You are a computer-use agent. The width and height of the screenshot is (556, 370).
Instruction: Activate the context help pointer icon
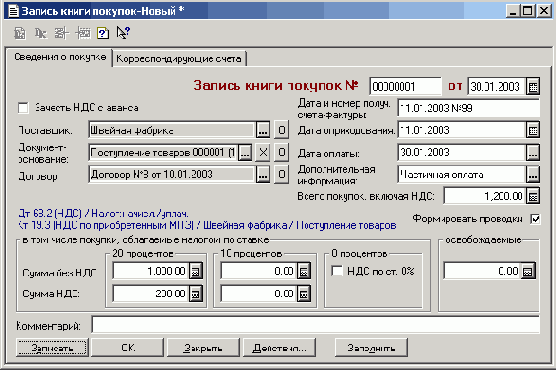pos(123,33)
